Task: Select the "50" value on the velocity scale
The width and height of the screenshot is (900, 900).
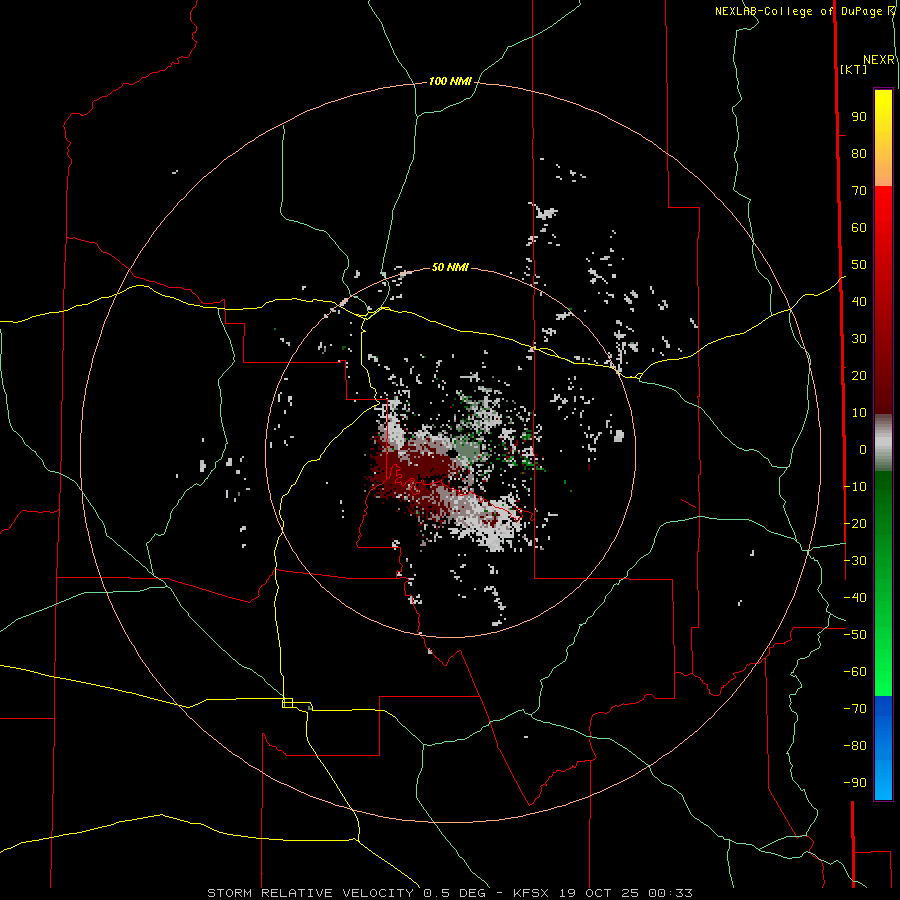Action: point(859,265)
